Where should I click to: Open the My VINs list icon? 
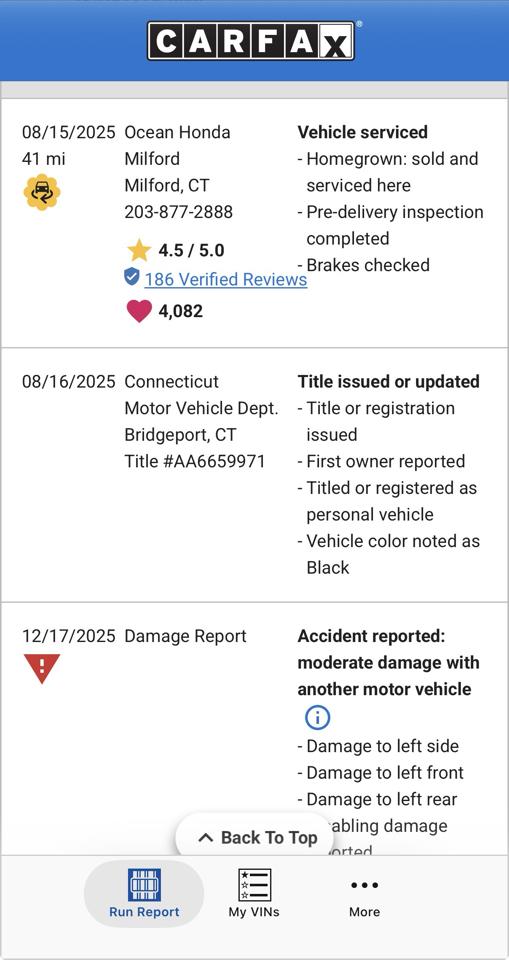point(254,885)
